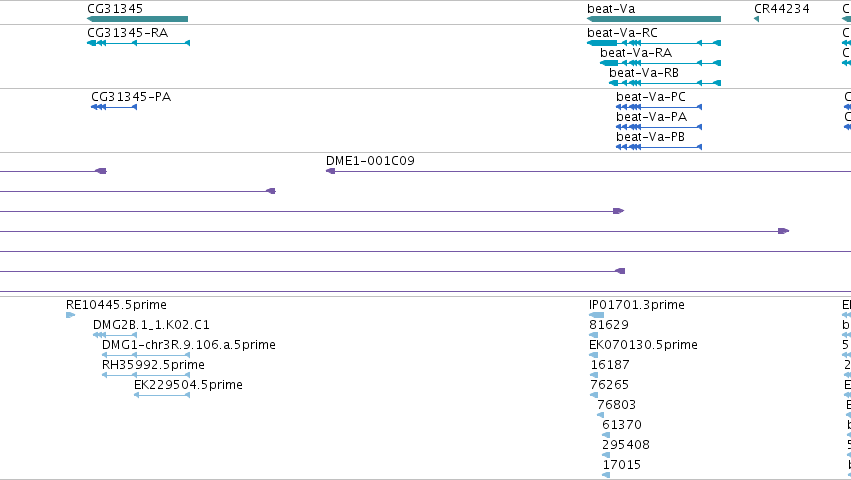Select feature 76265 label
The image size is (851, 480).
point(609,385)
